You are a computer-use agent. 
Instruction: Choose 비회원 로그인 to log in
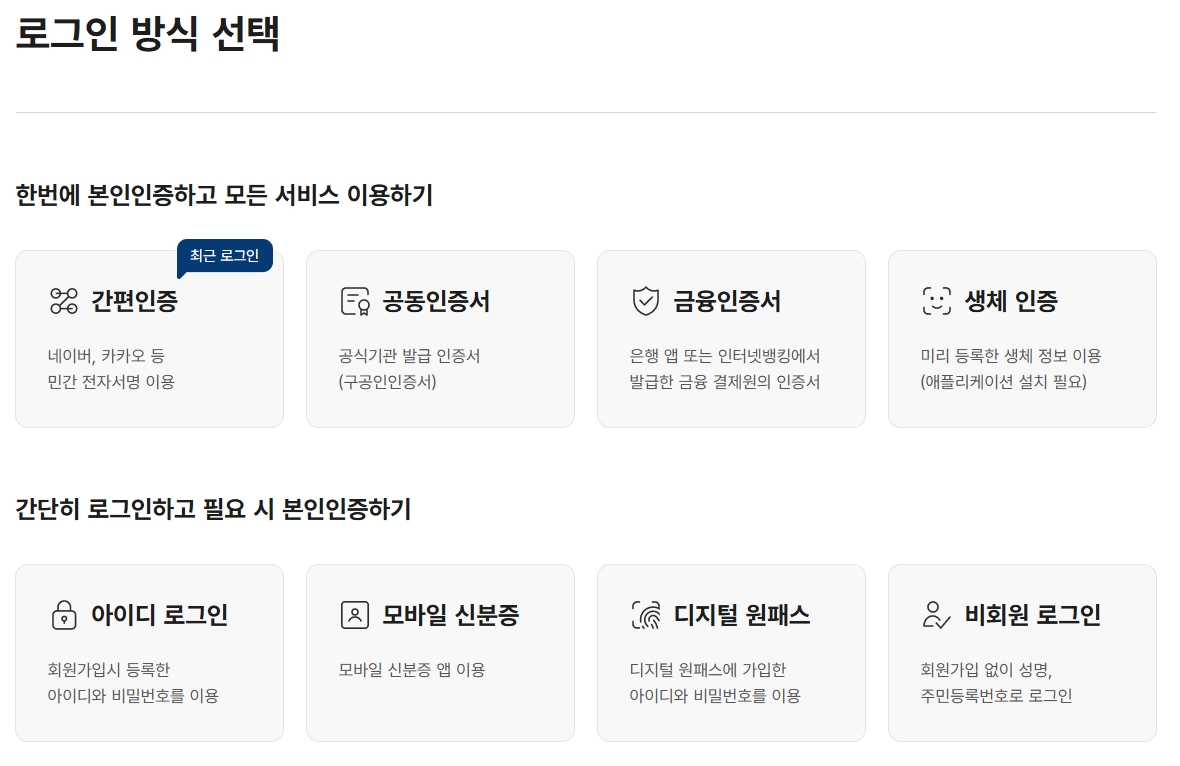[1022, 652]
